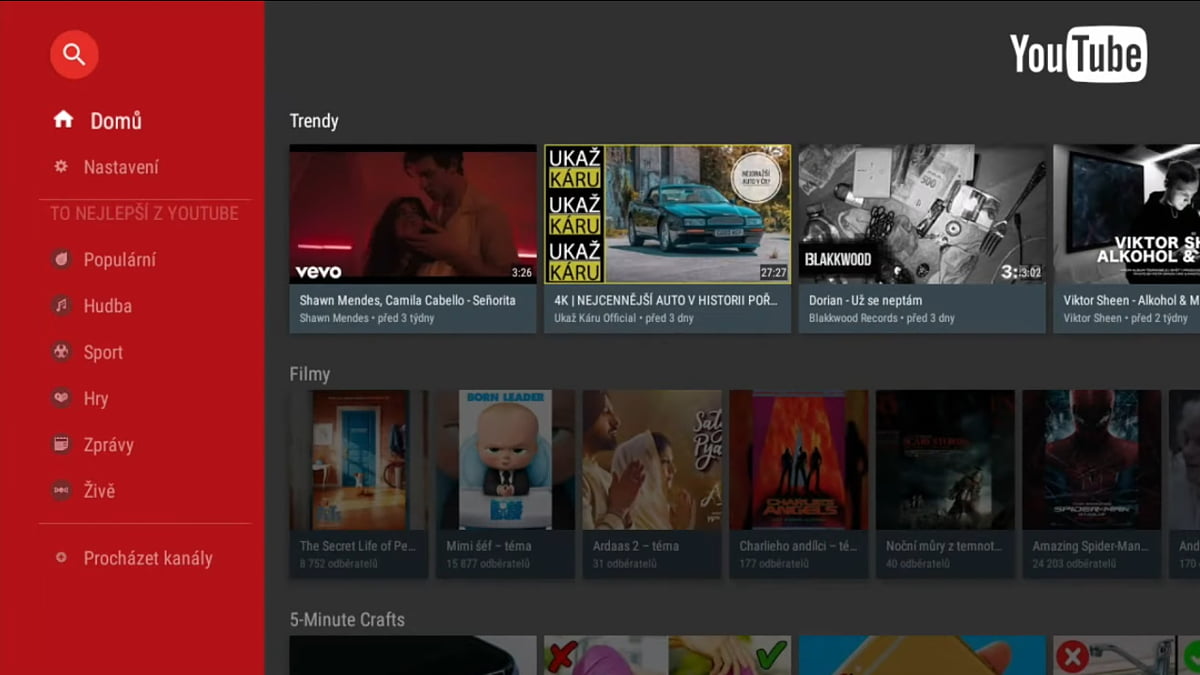This screenshot has width=1200, height=675.
Task: Play the Viktor Sheen Alkohol video thumbnail
Action: pos(1127,214)
